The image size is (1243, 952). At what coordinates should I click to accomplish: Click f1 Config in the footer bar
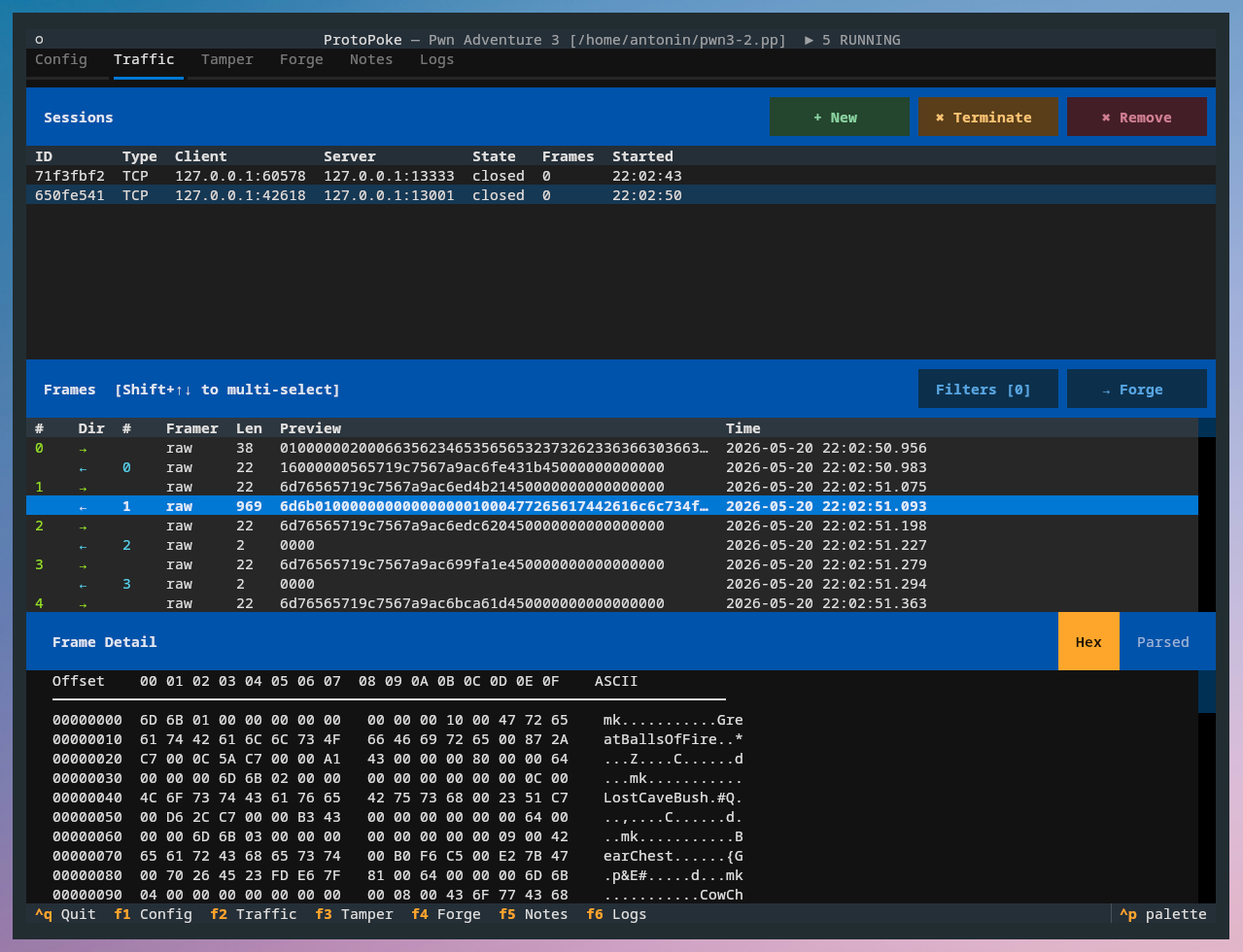(x=154, y=914)
